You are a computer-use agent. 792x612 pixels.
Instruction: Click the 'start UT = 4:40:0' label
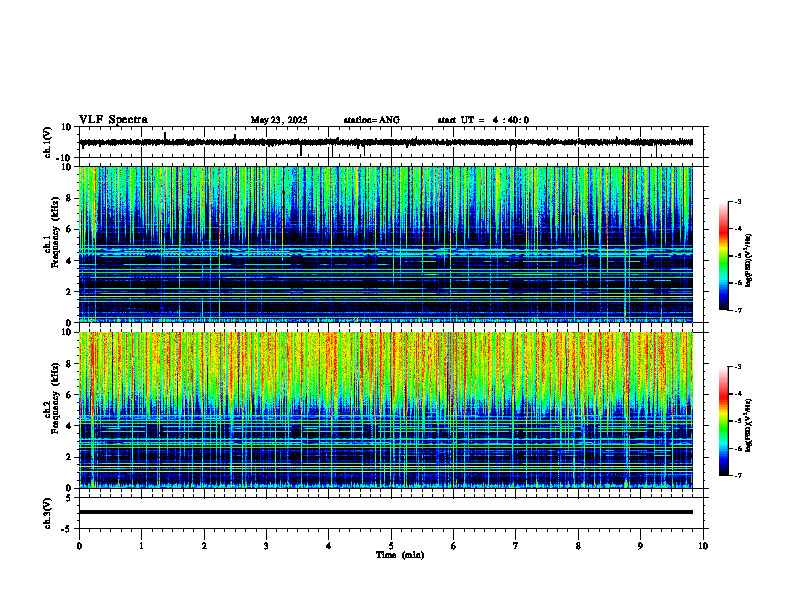pos(483,120)
